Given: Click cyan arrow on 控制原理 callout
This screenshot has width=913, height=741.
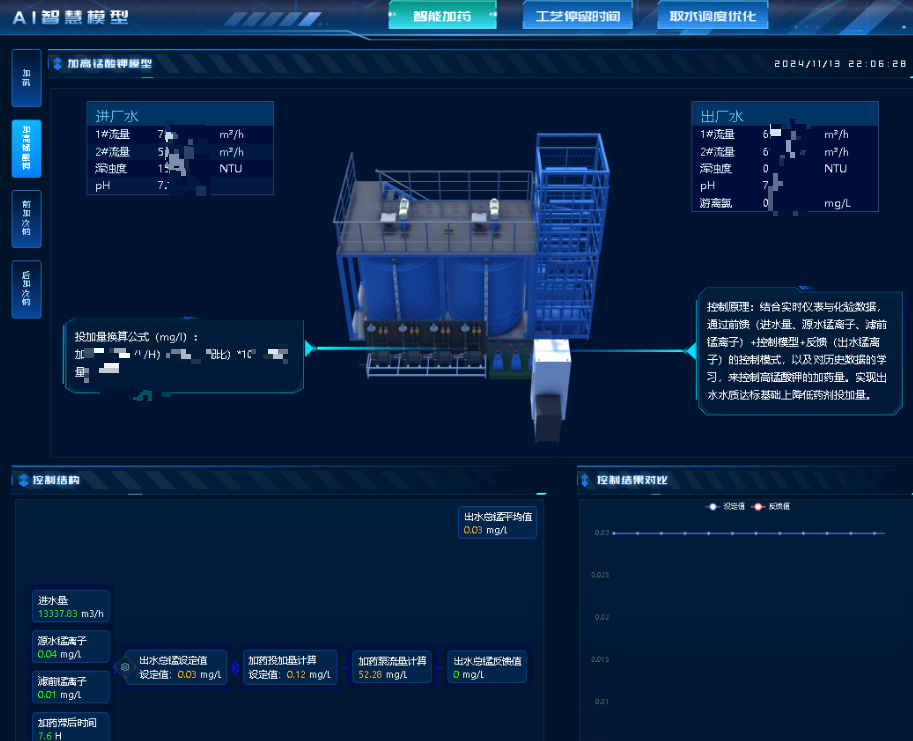Looking at the screenshot, I should tap(689, 350).
